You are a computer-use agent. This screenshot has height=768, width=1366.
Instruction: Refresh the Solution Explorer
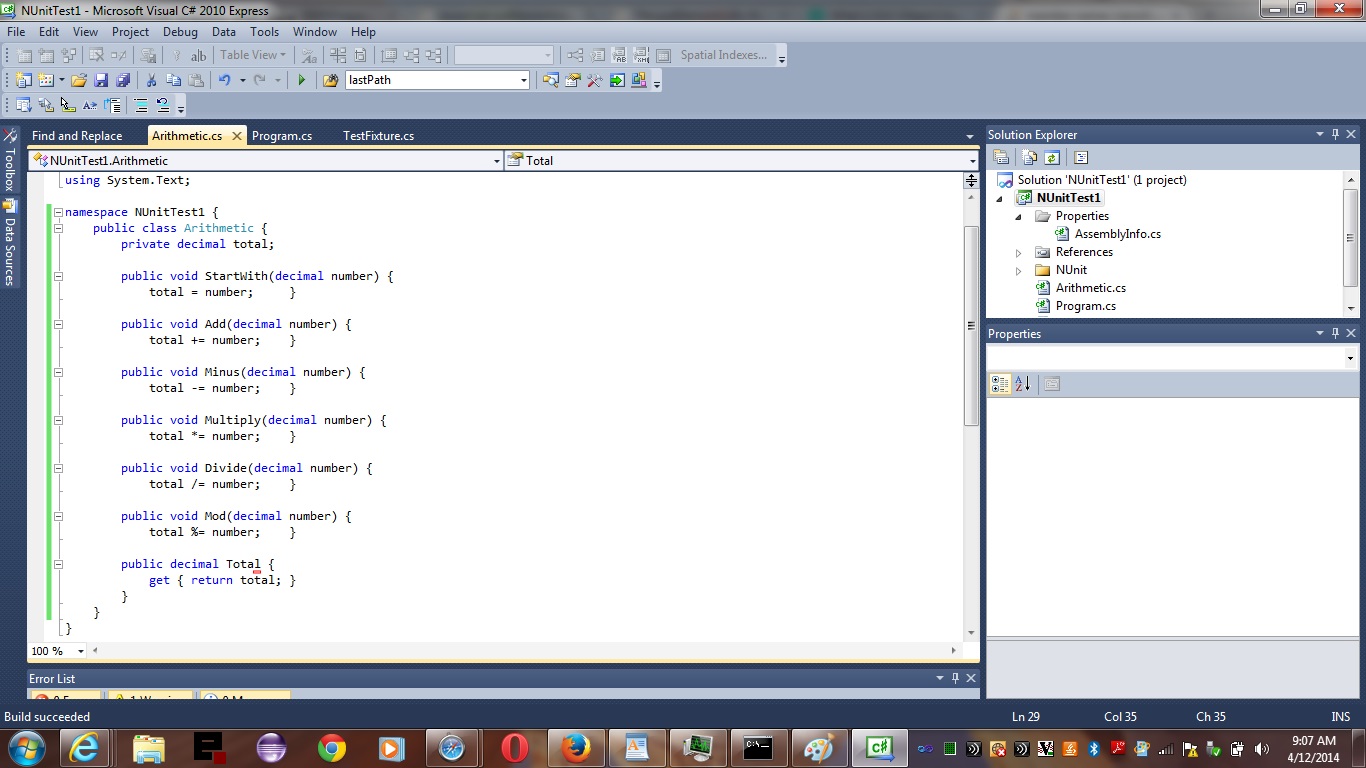point(1052,157)
